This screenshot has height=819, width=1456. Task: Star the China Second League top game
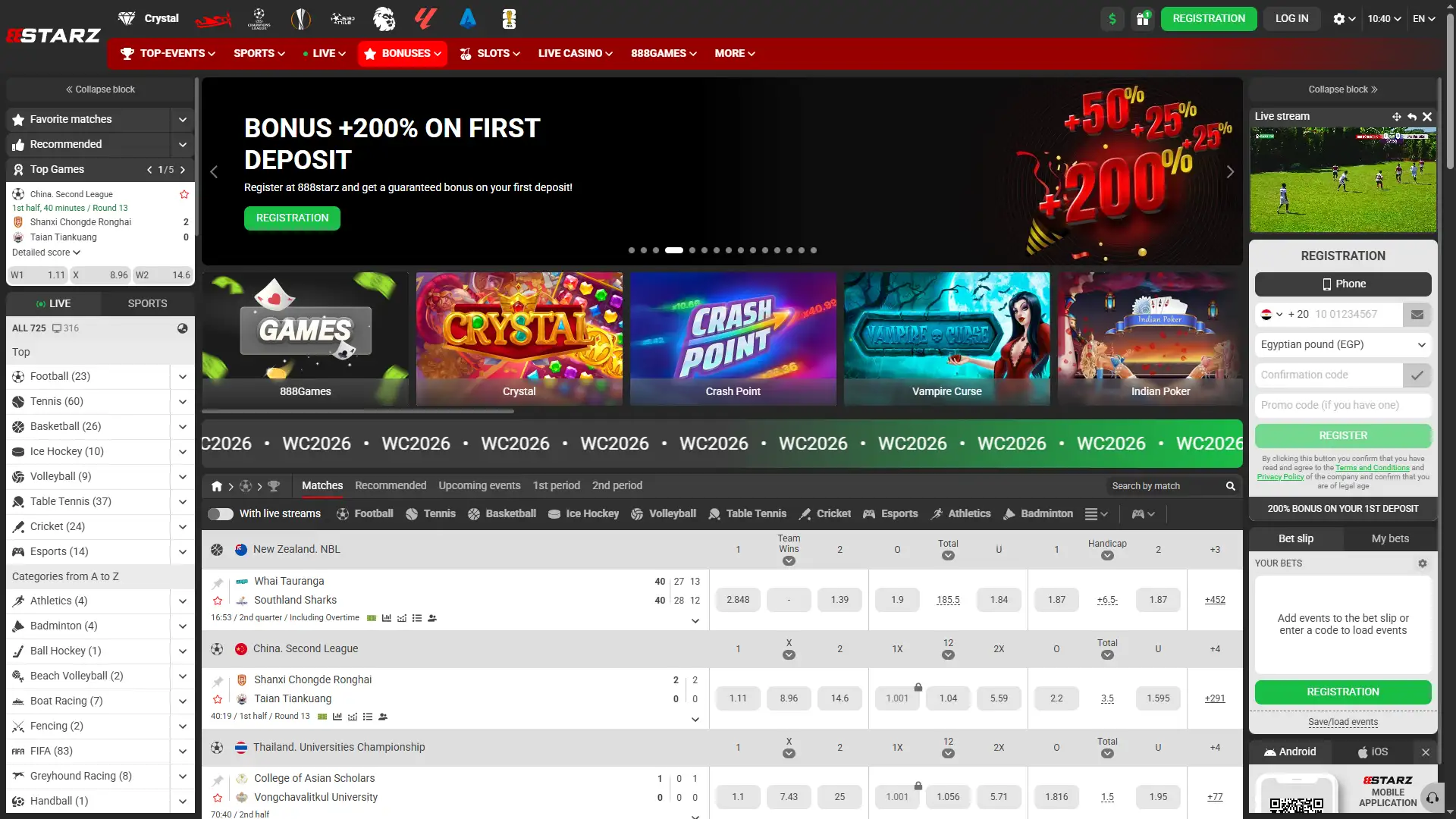[184, 194]
